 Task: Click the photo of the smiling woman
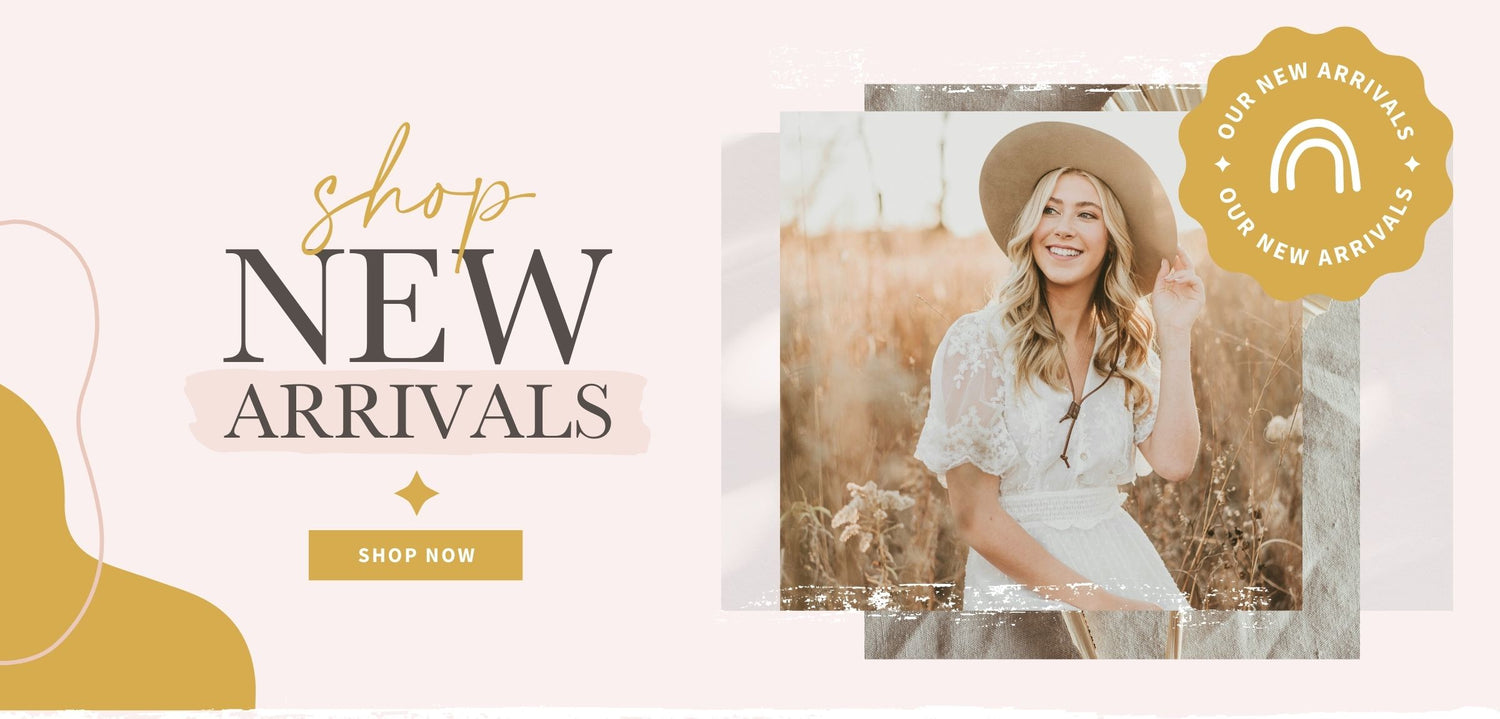click(1041, 360)
